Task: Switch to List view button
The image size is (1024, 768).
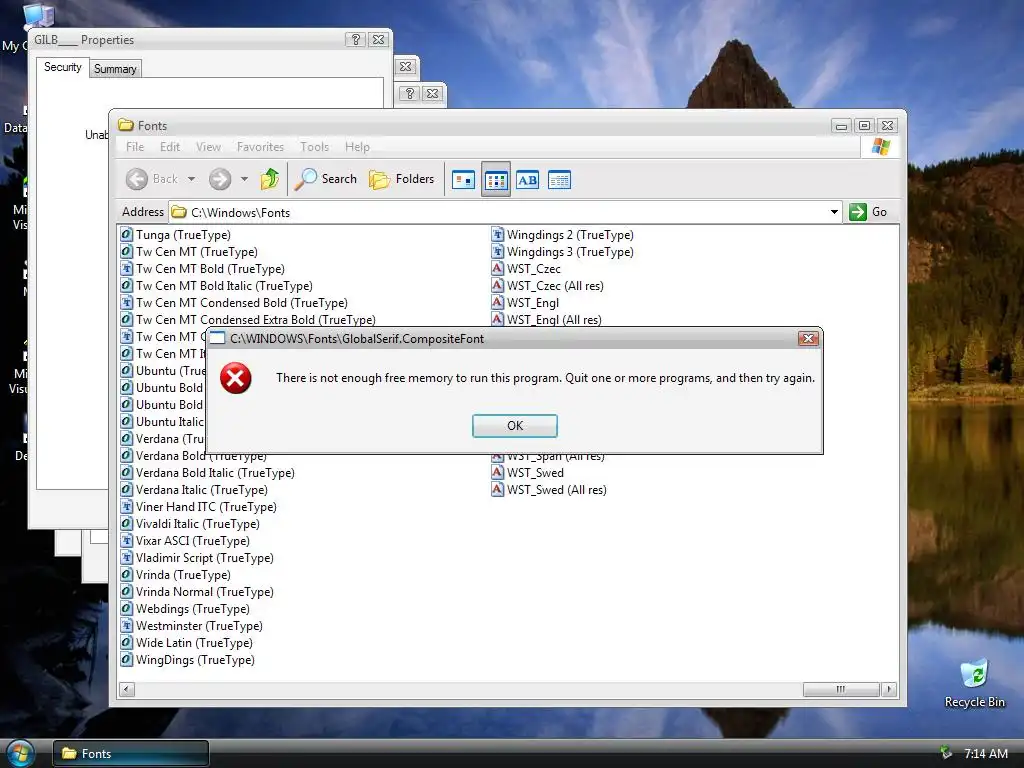Action: pyautogui.click(x=496, y=180)
